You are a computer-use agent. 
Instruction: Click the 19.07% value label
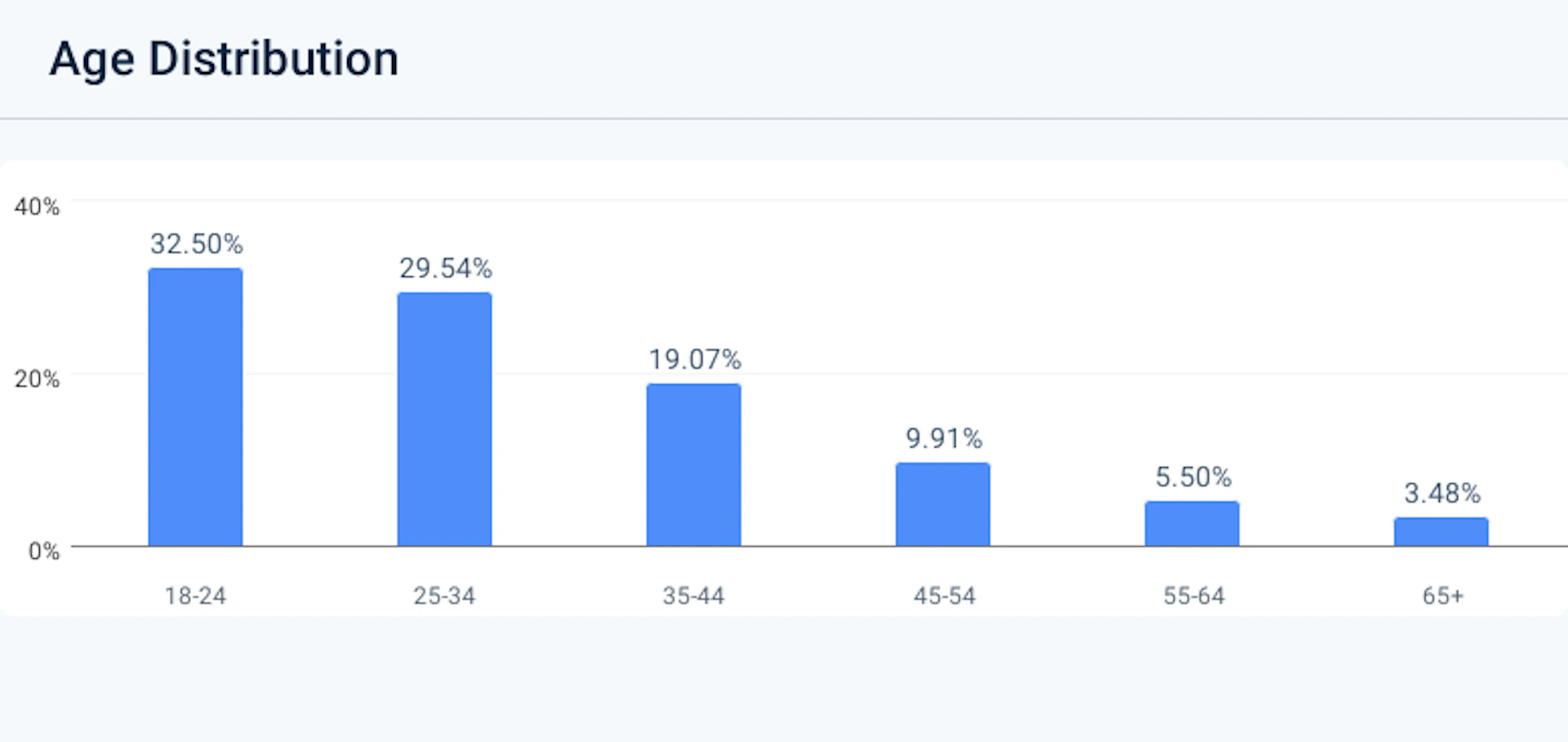(x=695, y=360)
